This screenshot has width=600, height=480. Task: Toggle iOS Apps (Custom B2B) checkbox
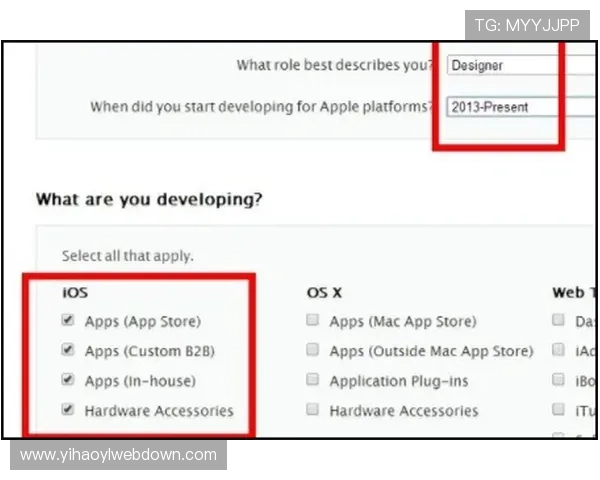tap(68, 351)
